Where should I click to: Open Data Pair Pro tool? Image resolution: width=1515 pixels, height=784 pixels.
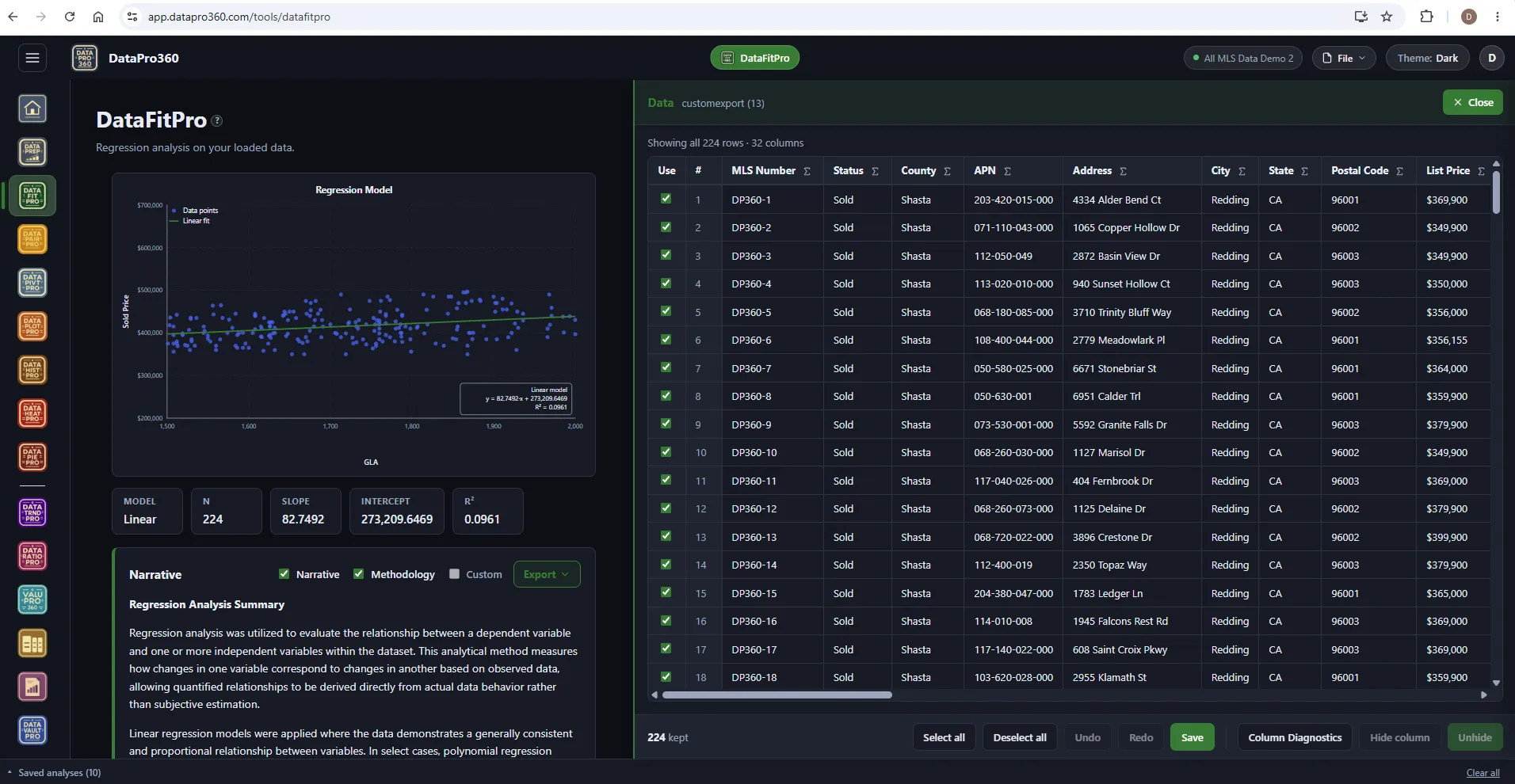click(32, 239)
